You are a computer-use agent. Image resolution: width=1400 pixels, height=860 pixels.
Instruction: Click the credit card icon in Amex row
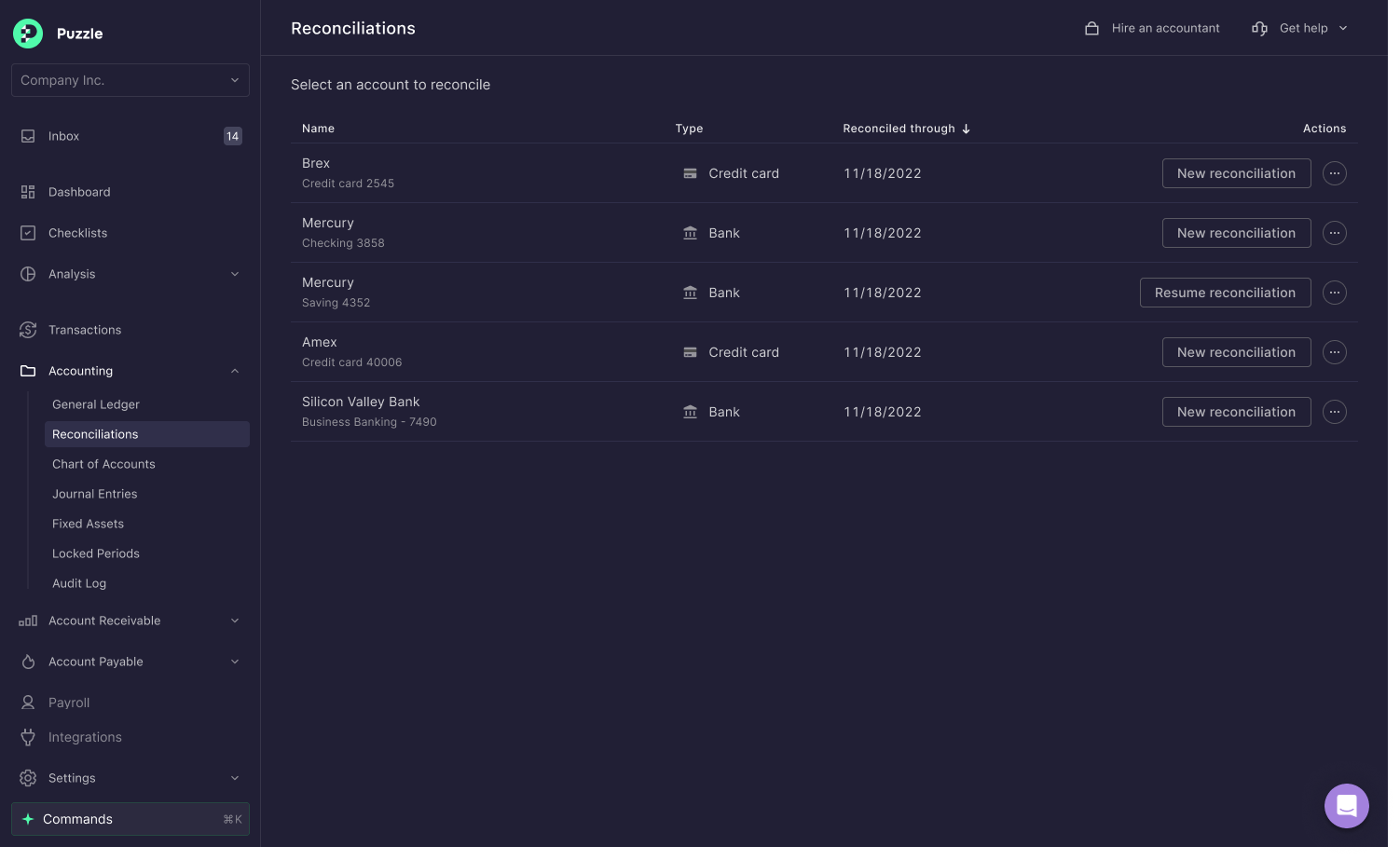tap(690, 352)
